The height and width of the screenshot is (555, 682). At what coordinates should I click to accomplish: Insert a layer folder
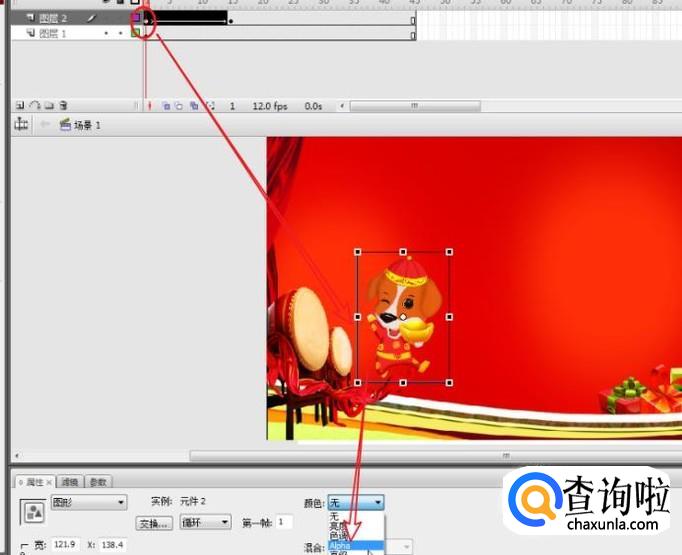pos(49,105)
